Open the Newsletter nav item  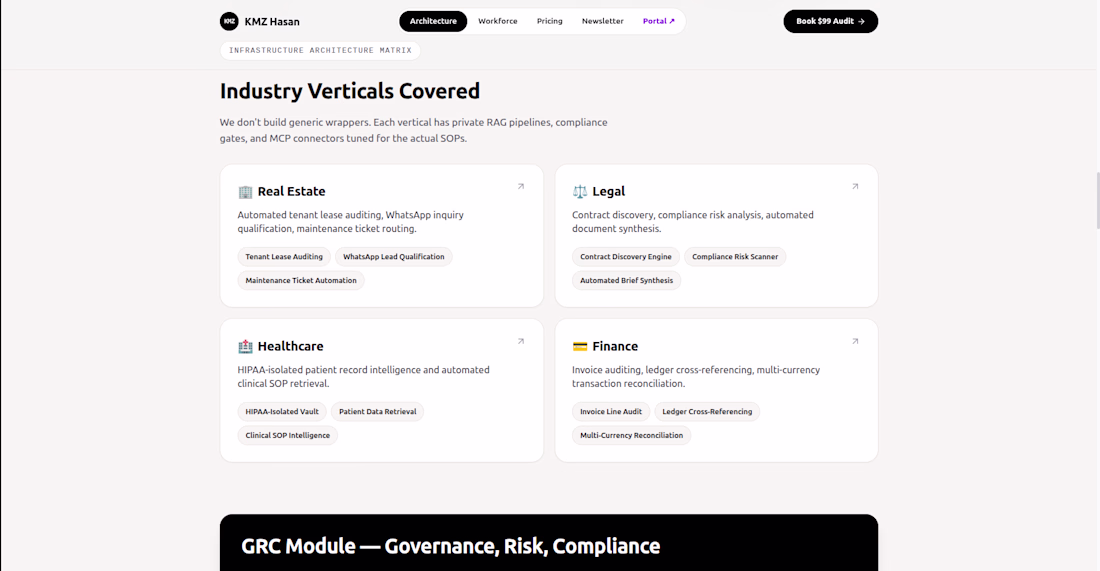click(x=603, y=21)
